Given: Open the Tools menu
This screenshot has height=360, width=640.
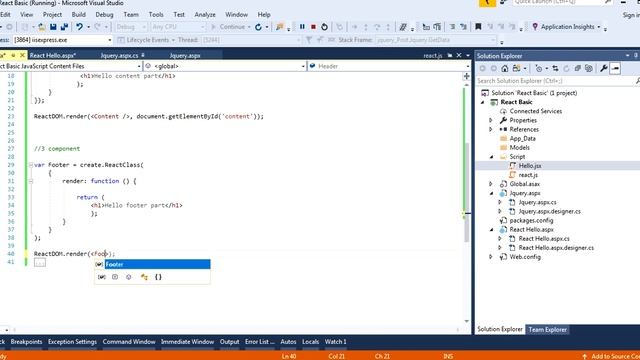Looking at the screenshot, I should (x=156, y=15).
